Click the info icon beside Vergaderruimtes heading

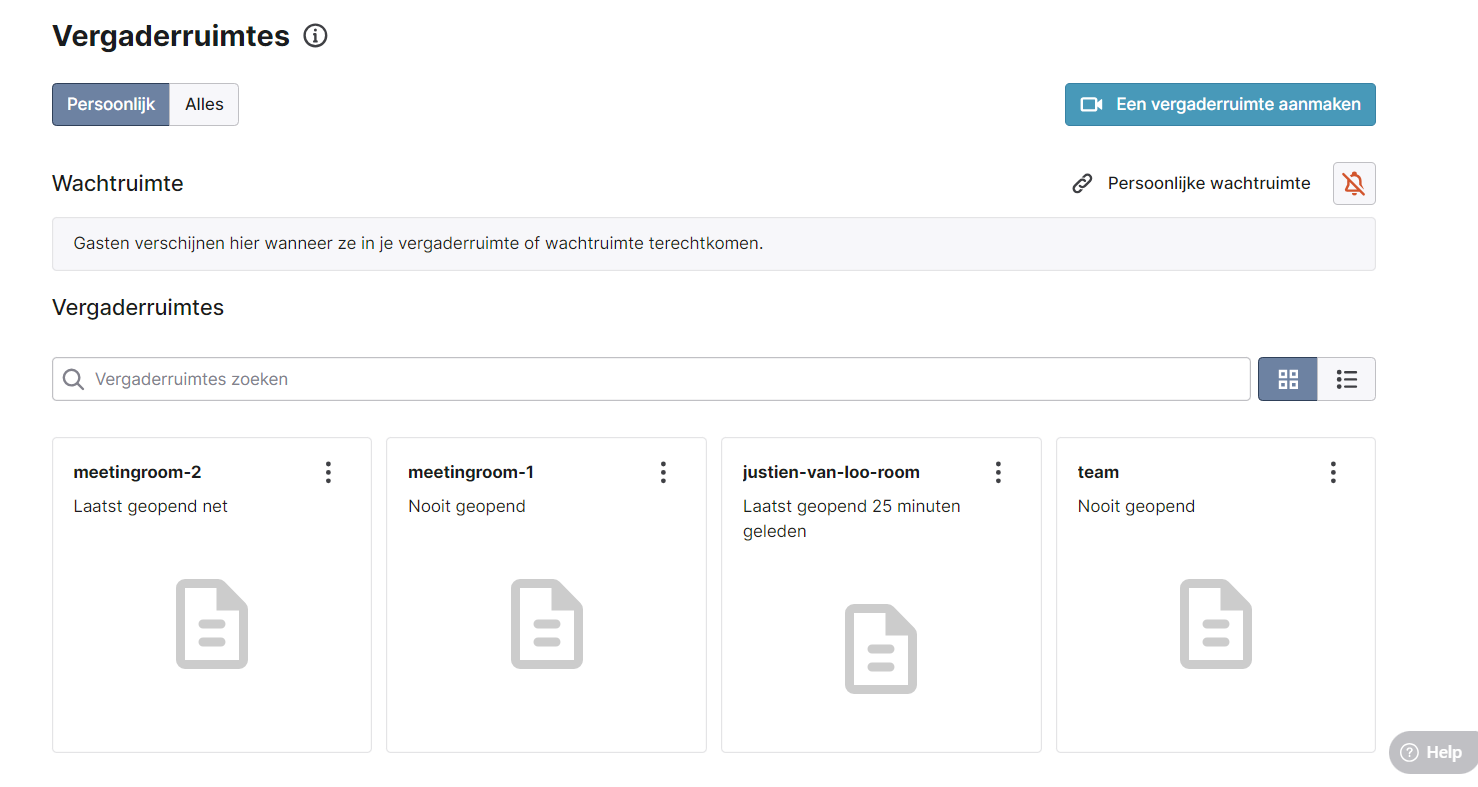coord(315,37)
